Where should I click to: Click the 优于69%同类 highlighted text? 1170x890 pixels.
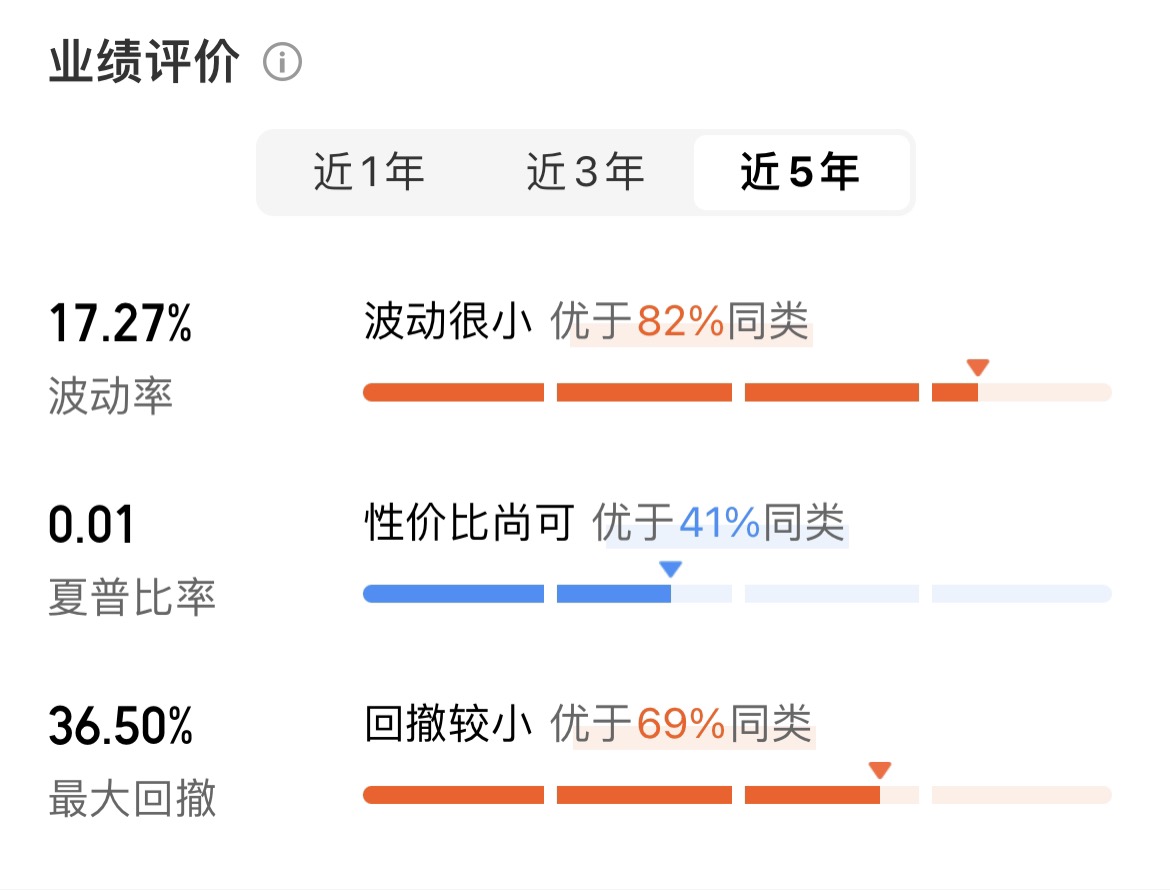(x=681, y=724)
